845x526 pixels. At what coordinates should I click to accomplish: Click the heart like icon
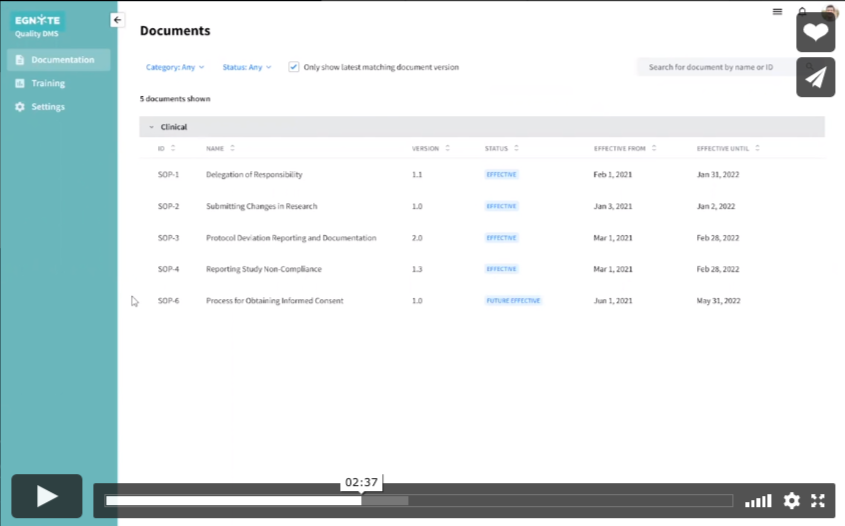pyautogui.click(x=815, y=32)
